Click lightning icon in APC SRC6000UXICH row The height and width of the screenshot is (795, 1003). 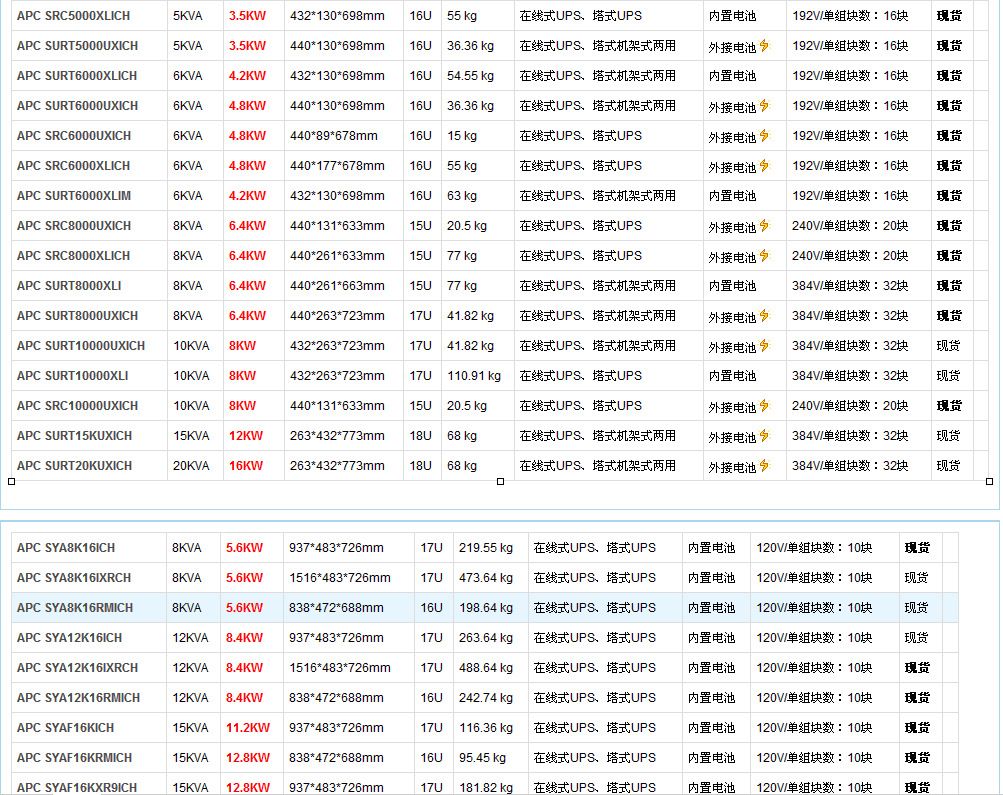coord(765,136)
